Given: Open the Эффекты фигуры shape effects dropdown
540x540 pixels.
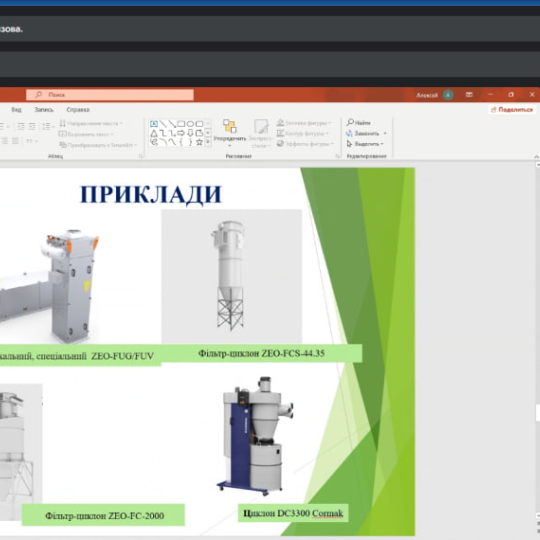Looking at the screenshot, I should tap(305, 144).
